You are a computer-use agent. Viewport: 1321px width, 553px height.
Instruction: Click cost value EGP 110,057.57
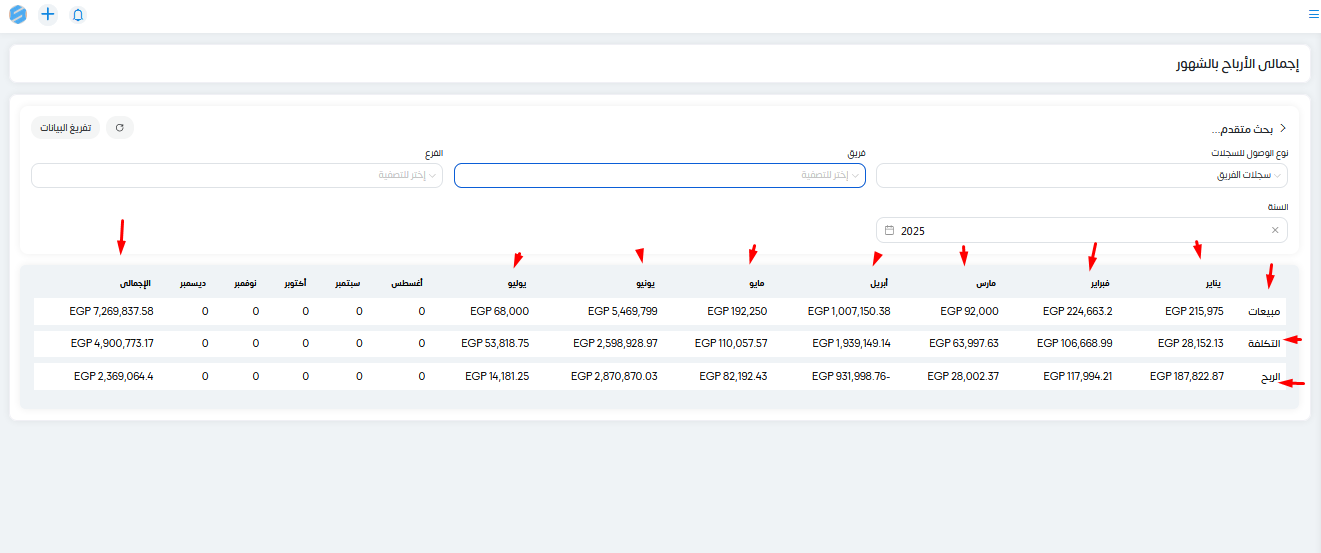click(x=732, y=343)
